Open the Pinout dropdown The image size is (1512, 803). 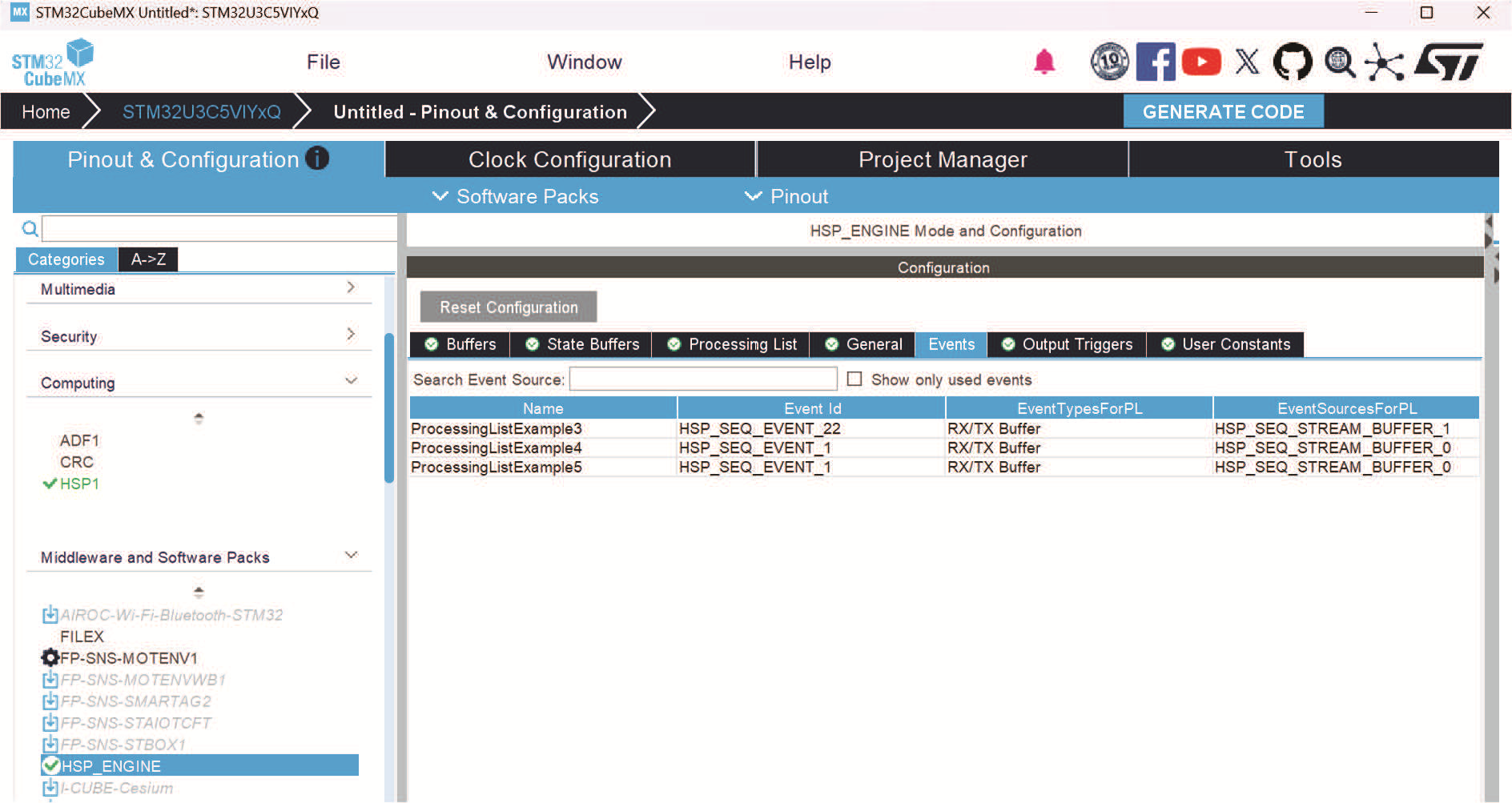[x=786, y=196]
